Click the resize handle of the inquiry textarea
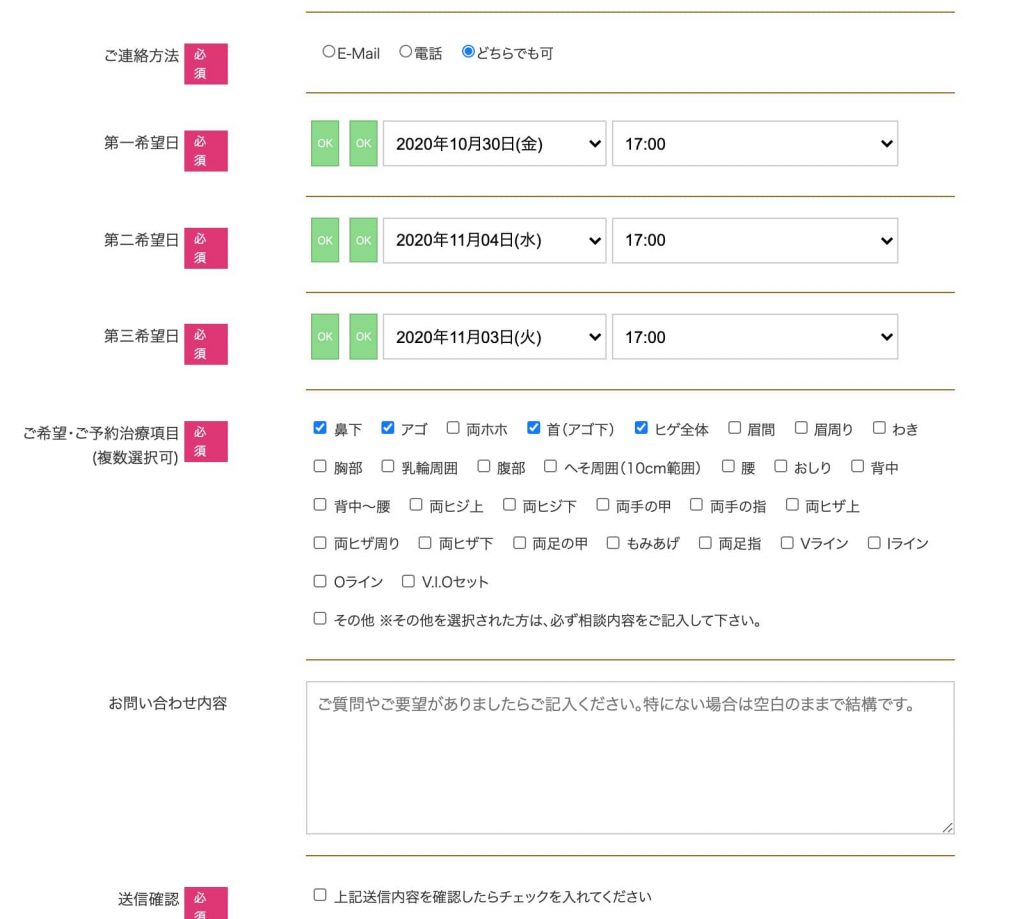 tap(947, 827)
